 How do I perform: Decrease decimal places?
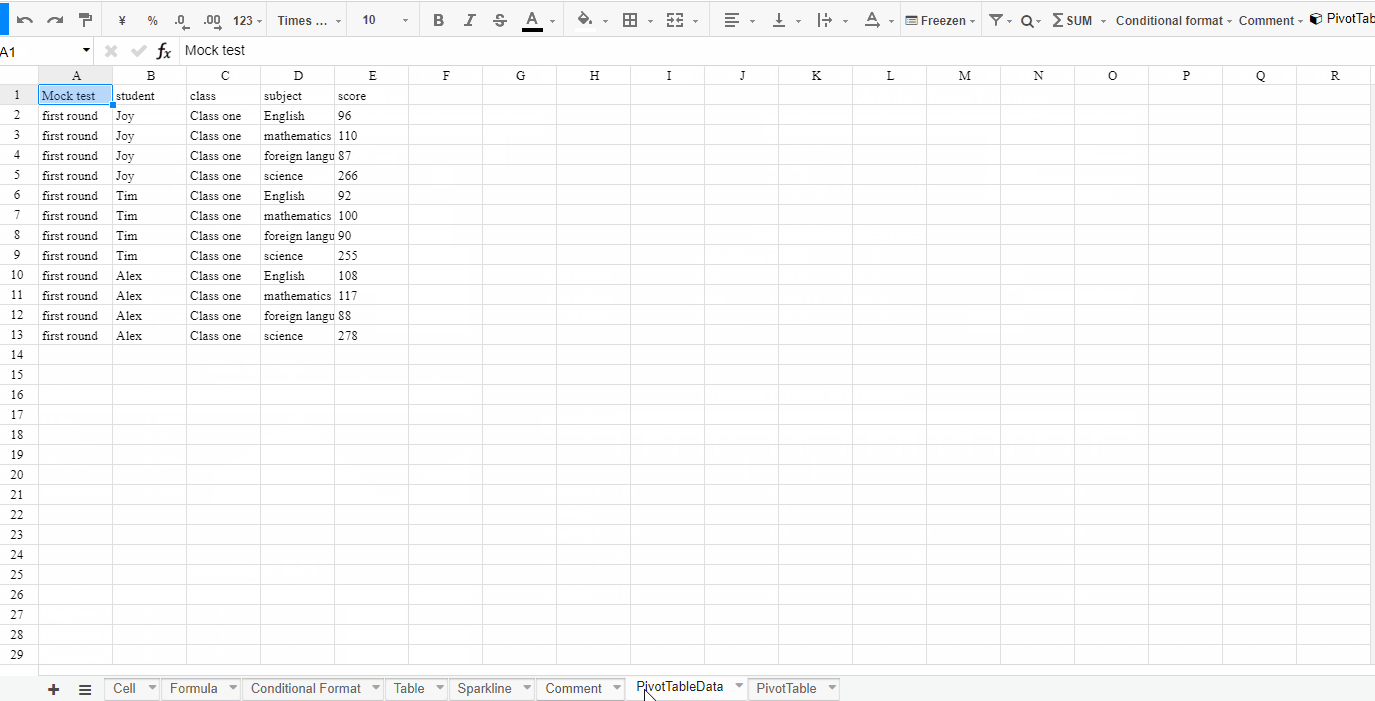181,20
